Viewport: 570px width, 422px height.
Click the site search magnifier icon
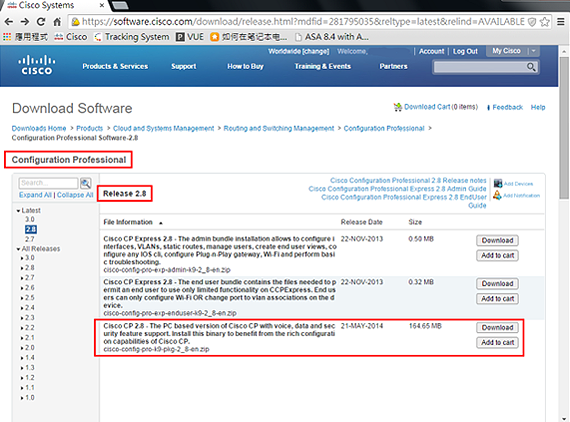531,67
